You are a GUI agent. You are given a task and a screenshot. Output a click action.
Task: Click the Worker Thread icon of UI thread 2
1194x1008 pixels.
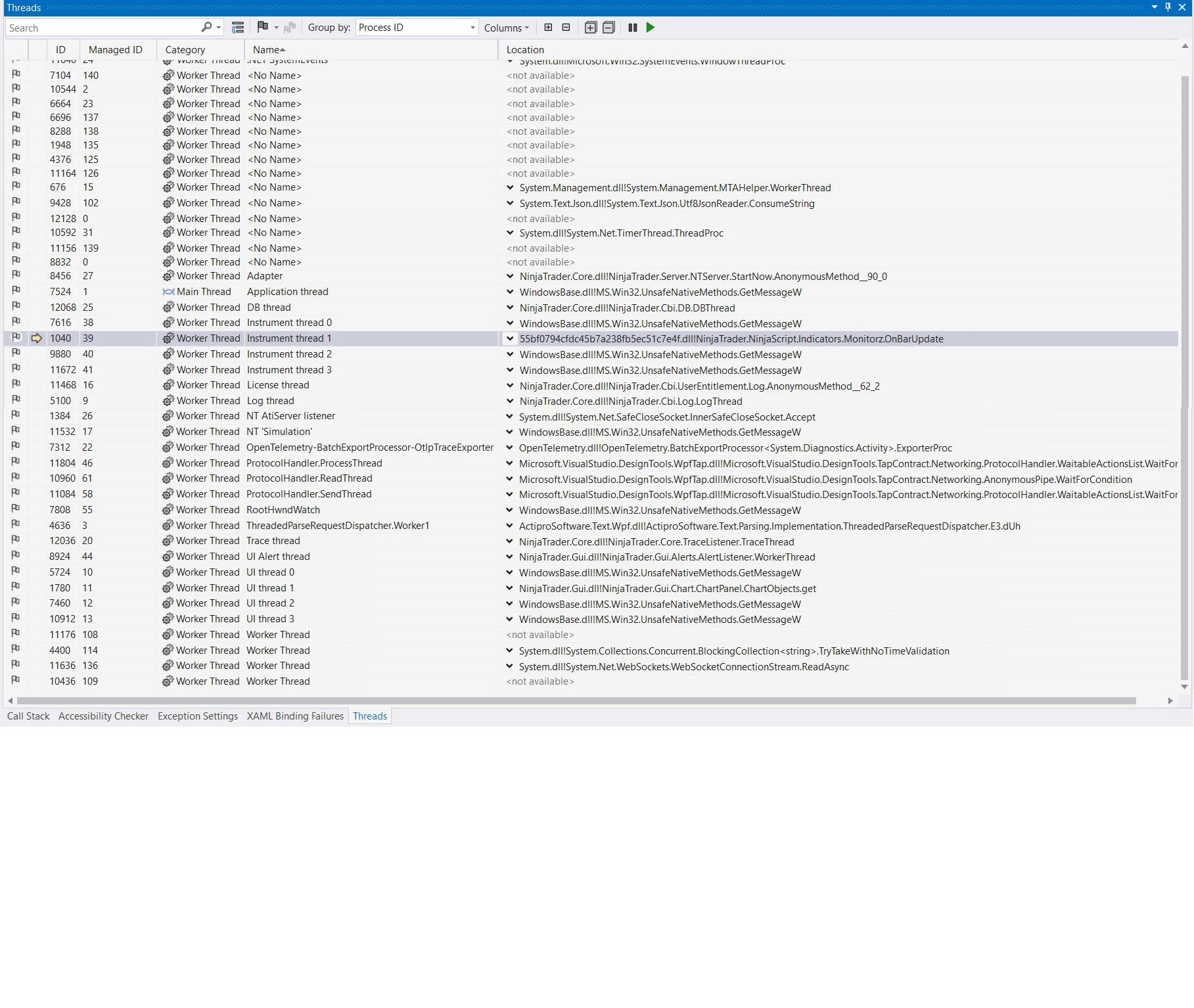[168, 603]
